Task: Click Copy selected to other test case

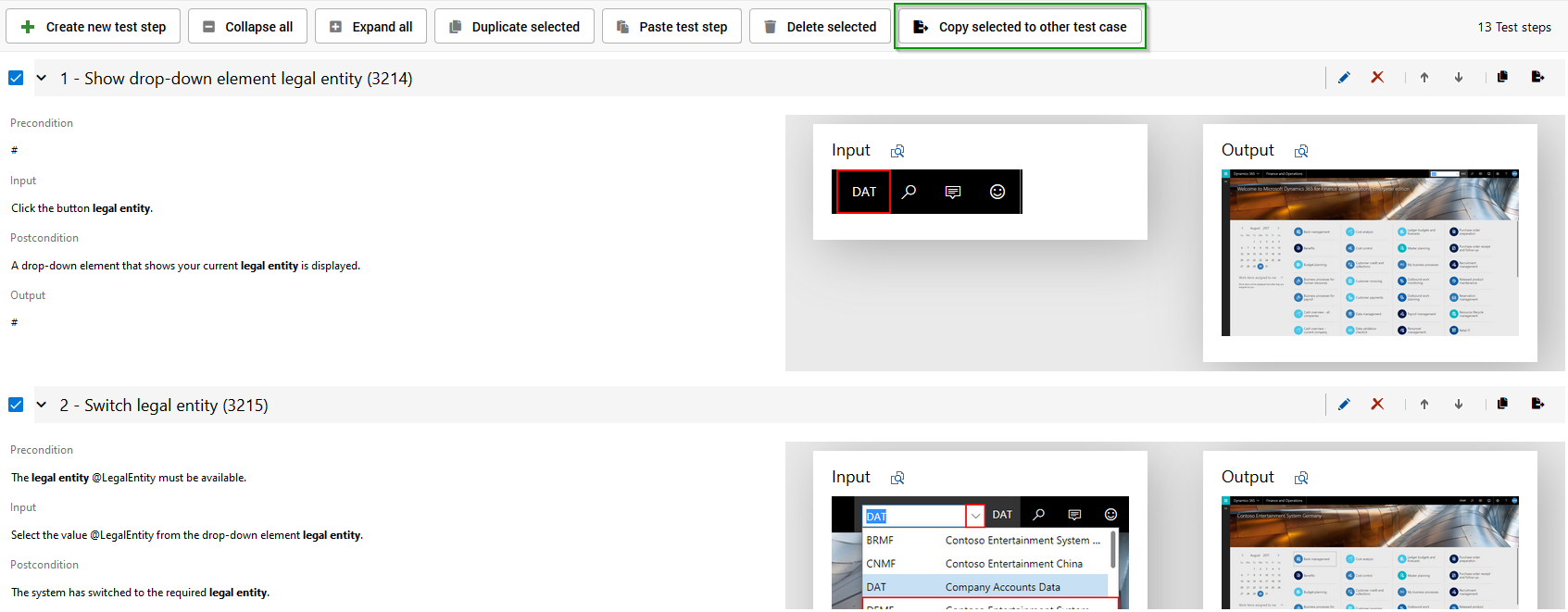Action: click(x=1020, y=27)
